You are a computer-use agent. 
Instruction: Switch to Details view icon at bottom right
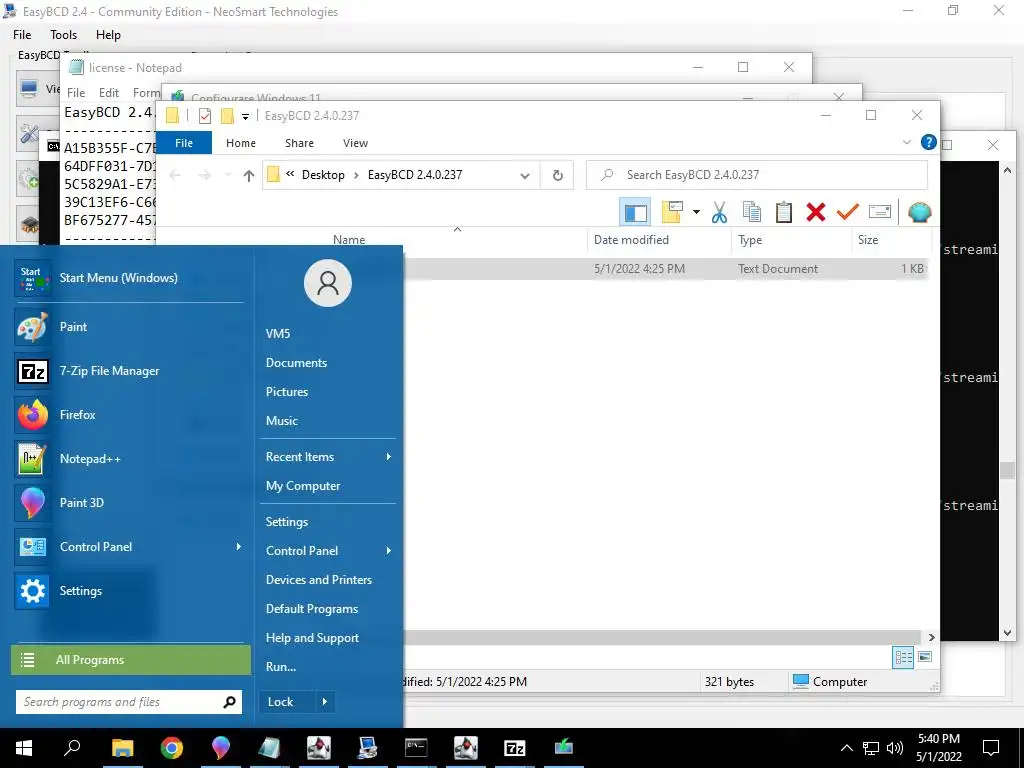click(903, 657)
